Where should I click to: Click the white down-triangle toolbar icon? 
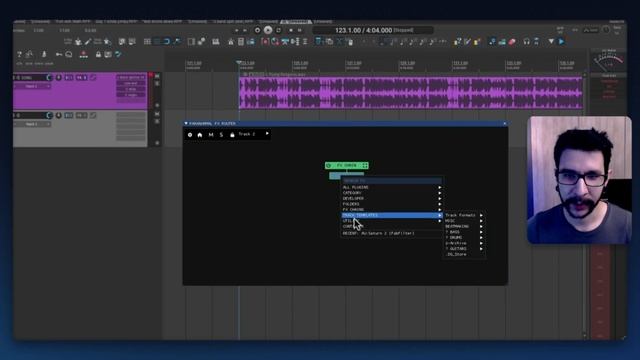pyautogui.click(x=551, y=42)
